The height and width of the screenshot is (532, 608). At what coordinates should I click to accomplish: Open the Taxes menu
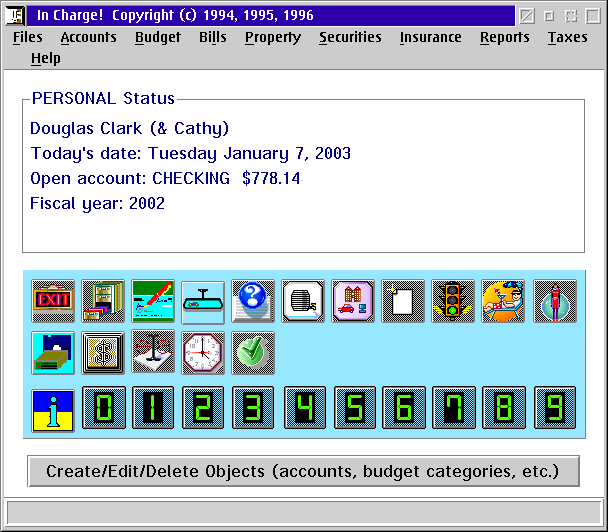pos(568,37)
